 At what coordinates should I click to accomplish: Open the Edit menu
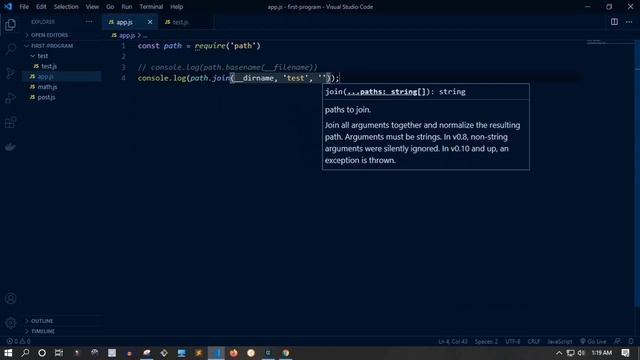pyautogui.click(x=41, y=7)
